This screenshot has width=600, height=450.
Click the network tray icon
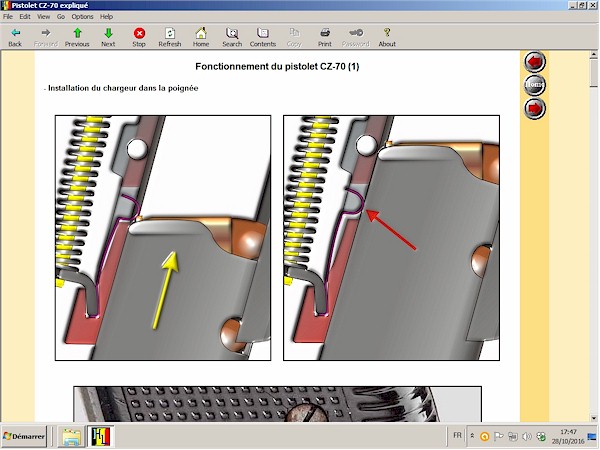tap(513, 436)
